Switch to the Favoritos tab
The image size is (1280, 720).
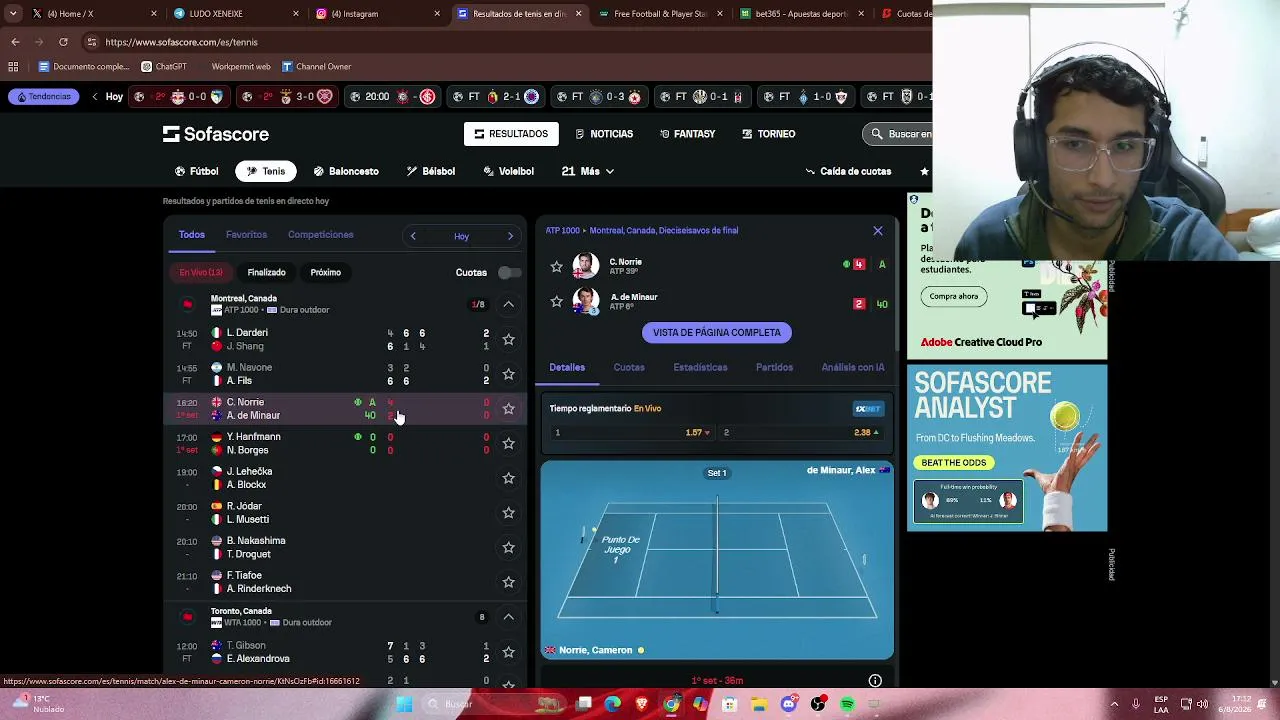click(x=246, y=235)
